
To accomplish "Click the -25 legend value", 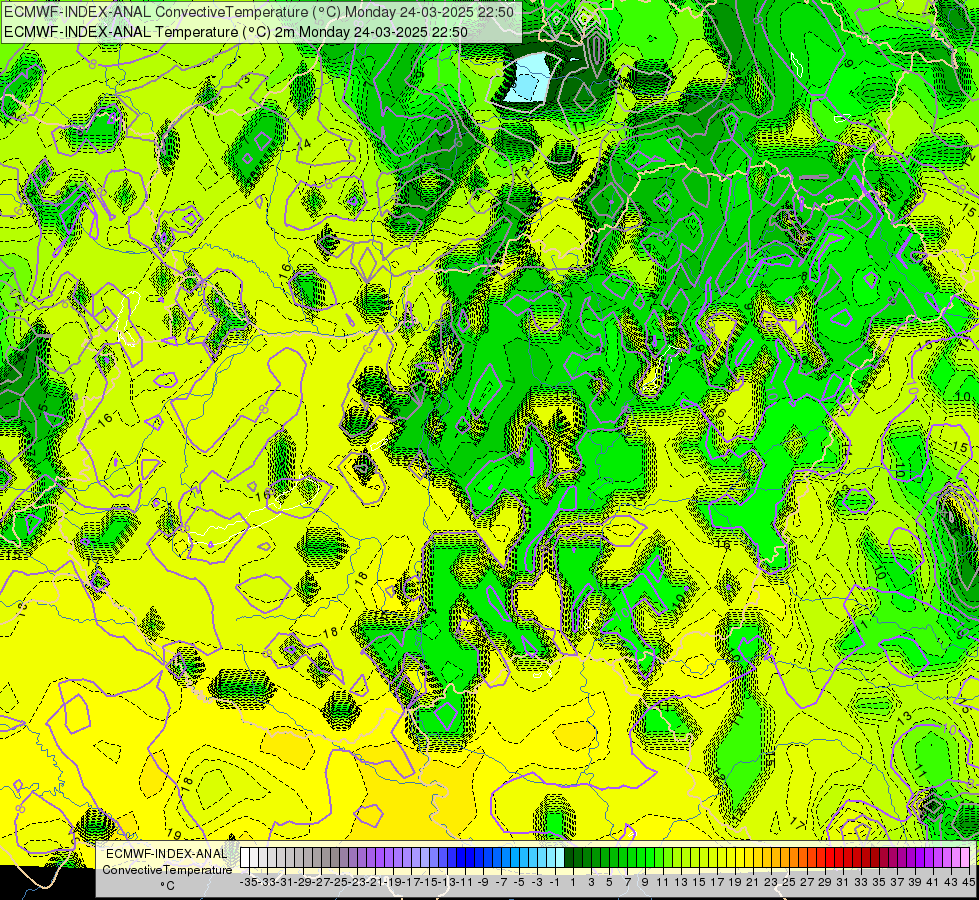I will pos(339,882).
